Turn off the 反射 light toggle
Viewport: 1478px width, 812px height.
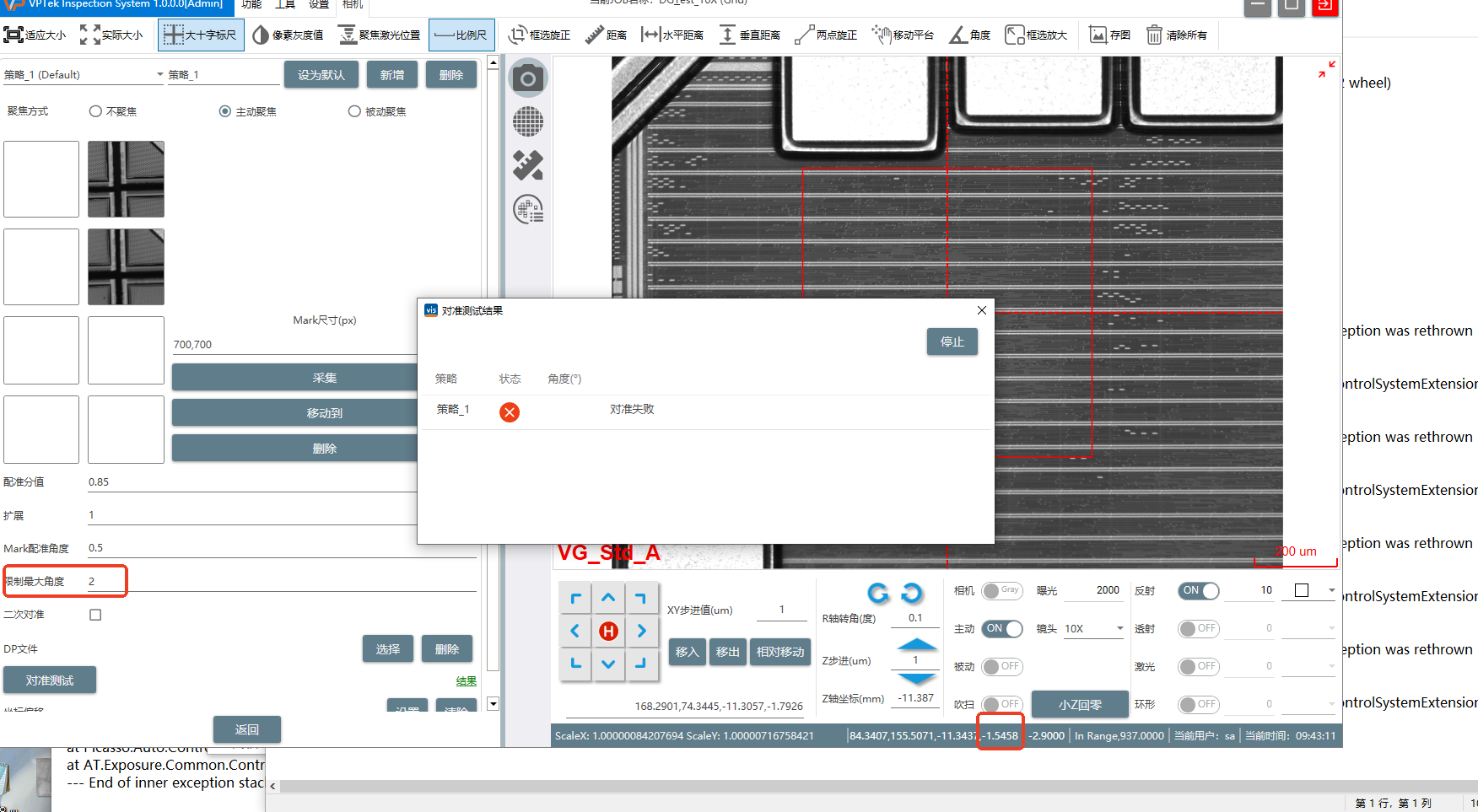1198,591
